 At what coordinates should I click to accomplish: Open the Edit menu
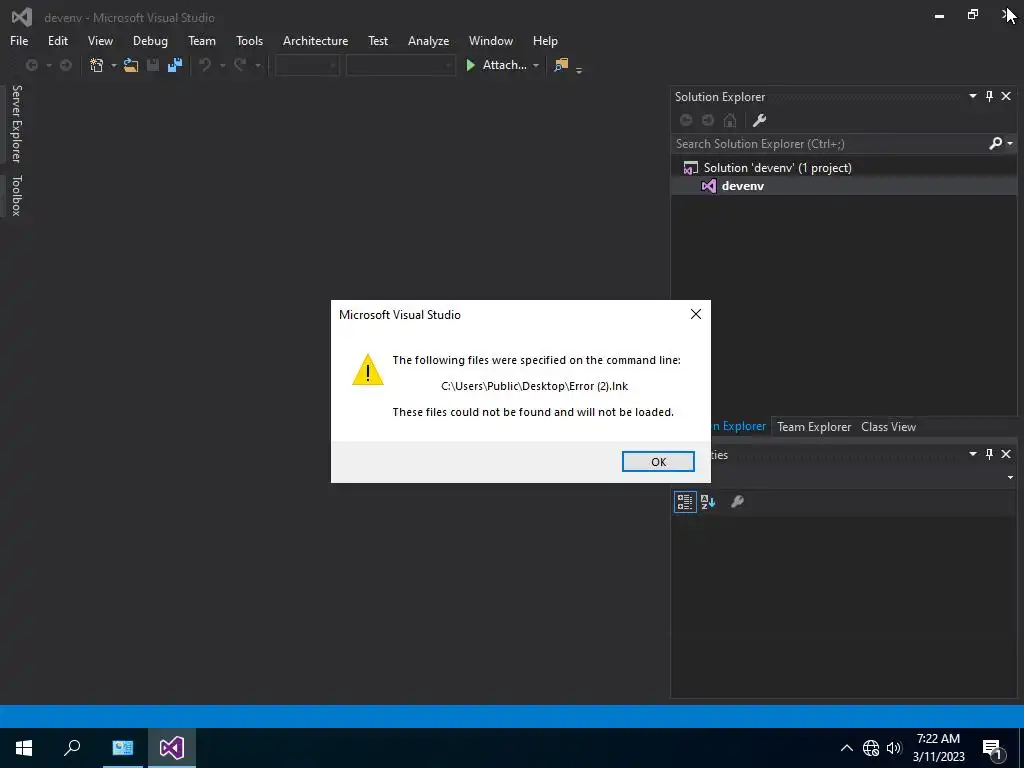(57, 40)
